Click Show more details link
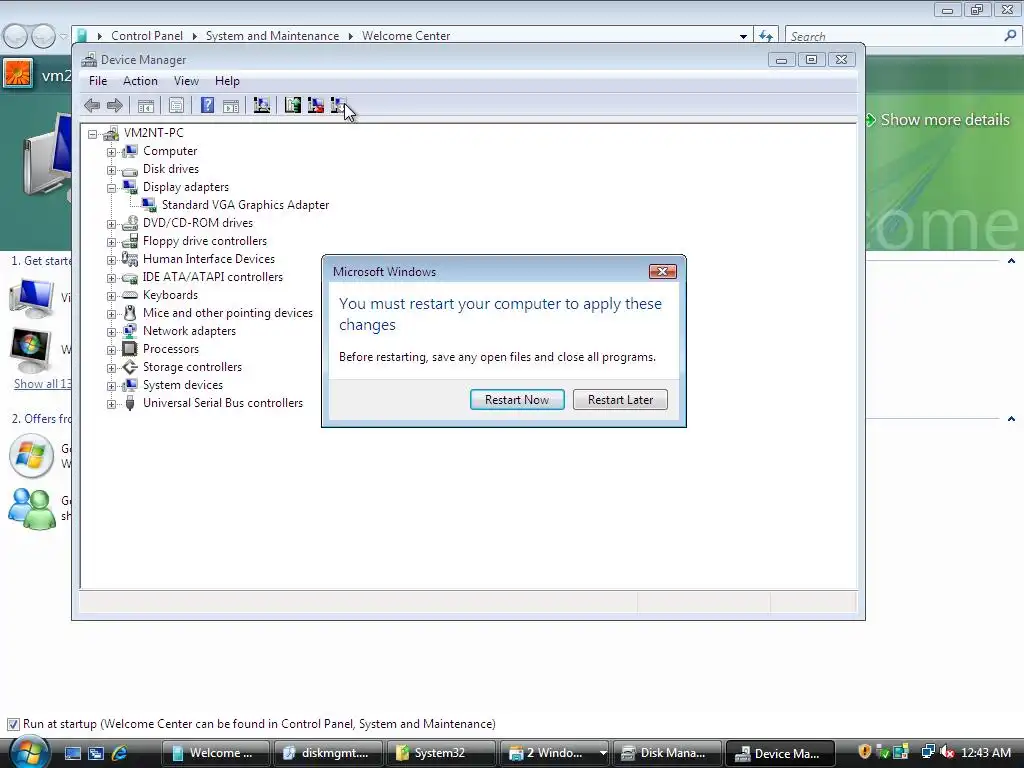Viewport: 1024px width, 768px height. pyautogui.click(x=945, y=120)
